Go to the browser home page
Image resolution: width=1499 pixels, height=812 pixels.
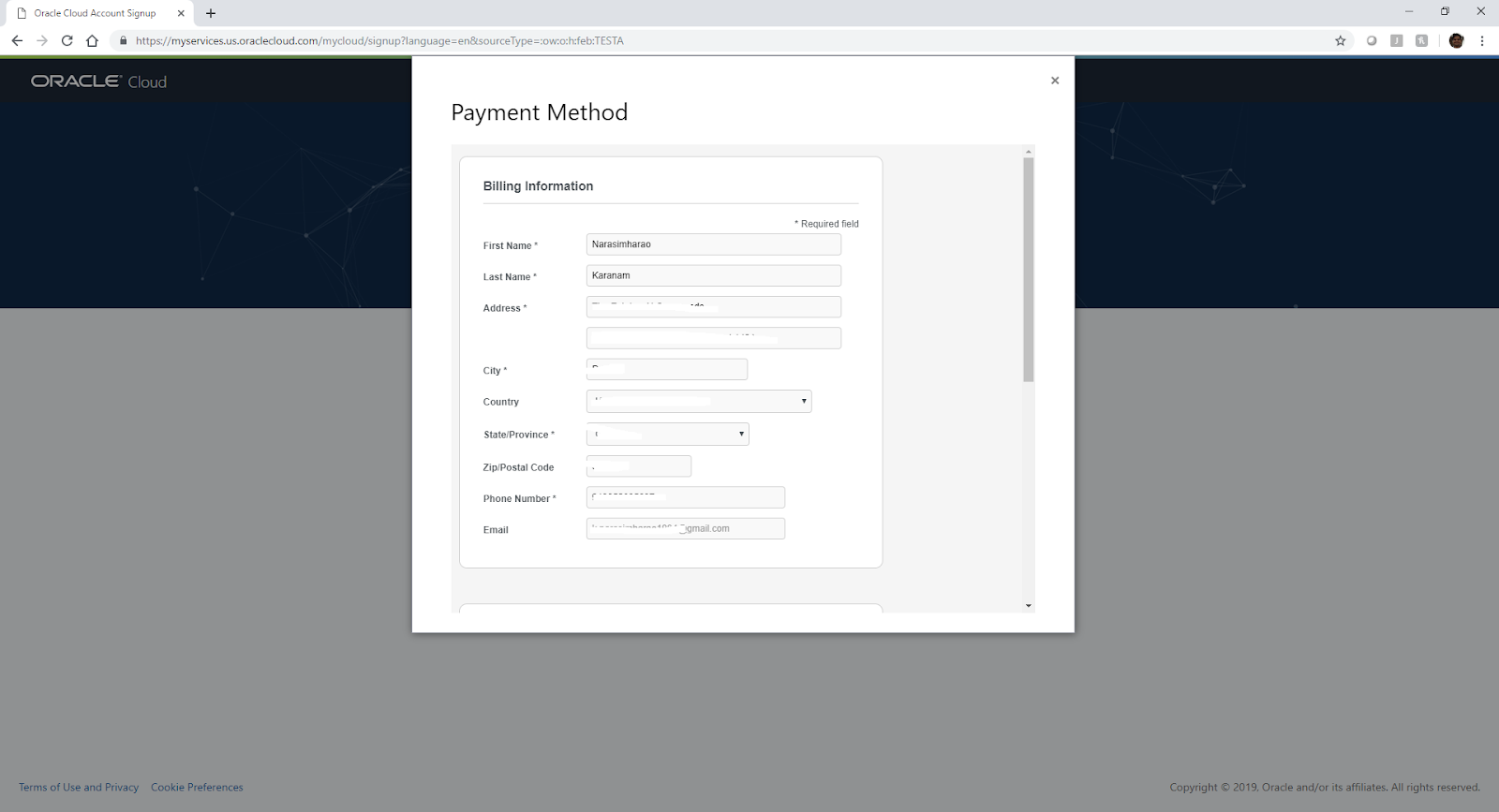[92, 40]
